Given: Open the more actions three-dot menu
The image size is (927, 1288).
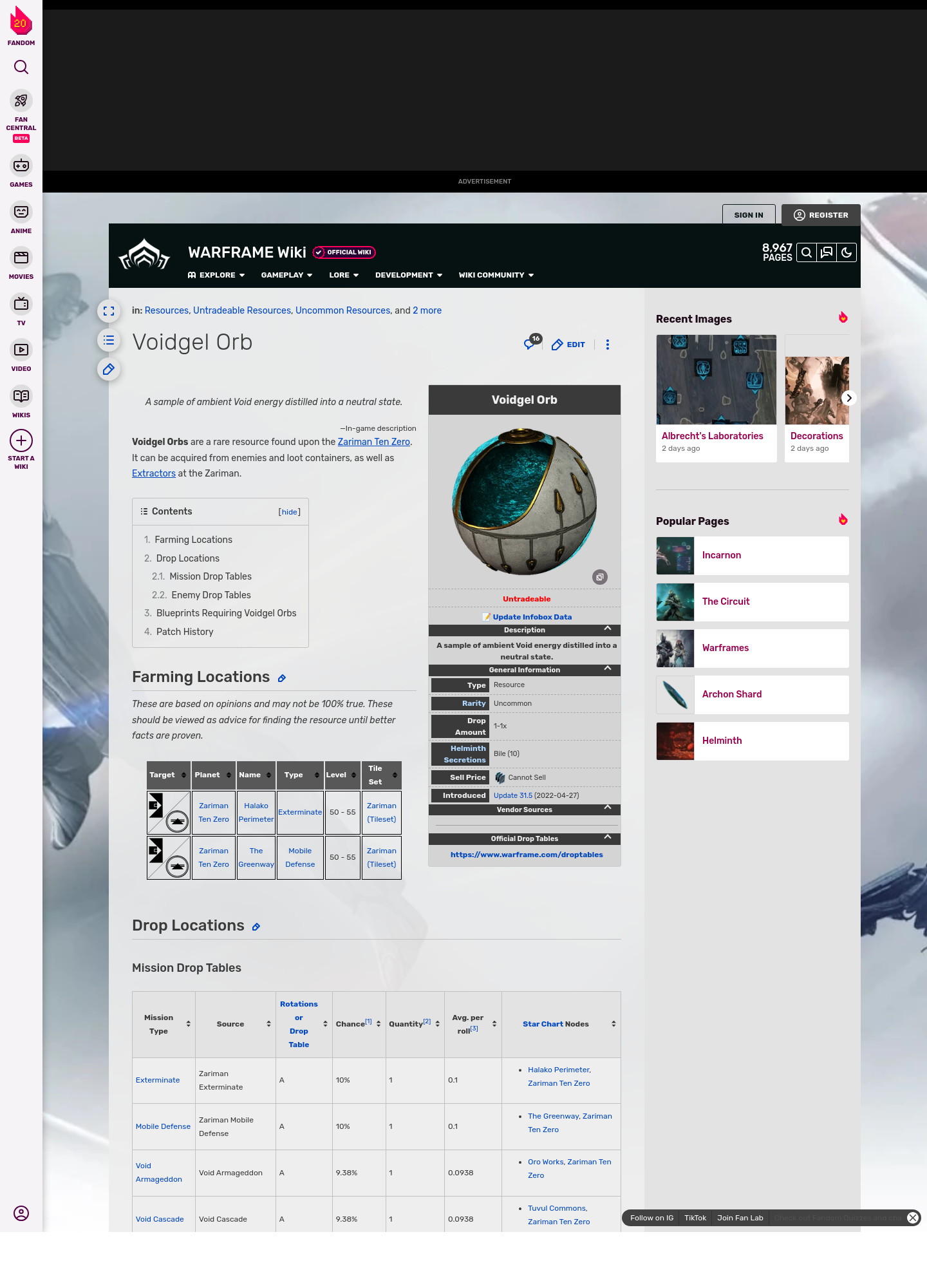Looking at the screenshot, I should coord(608,345).
